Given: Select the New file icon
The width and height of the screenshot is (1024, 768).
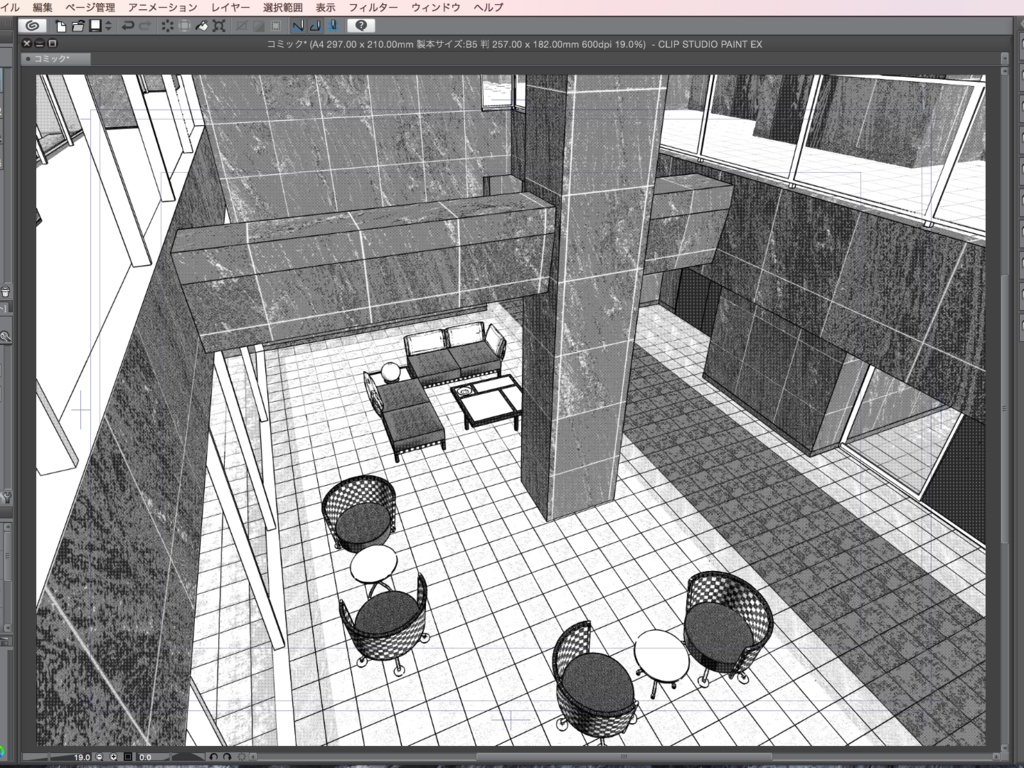Looking at the screenshot, I should (62, 26).
